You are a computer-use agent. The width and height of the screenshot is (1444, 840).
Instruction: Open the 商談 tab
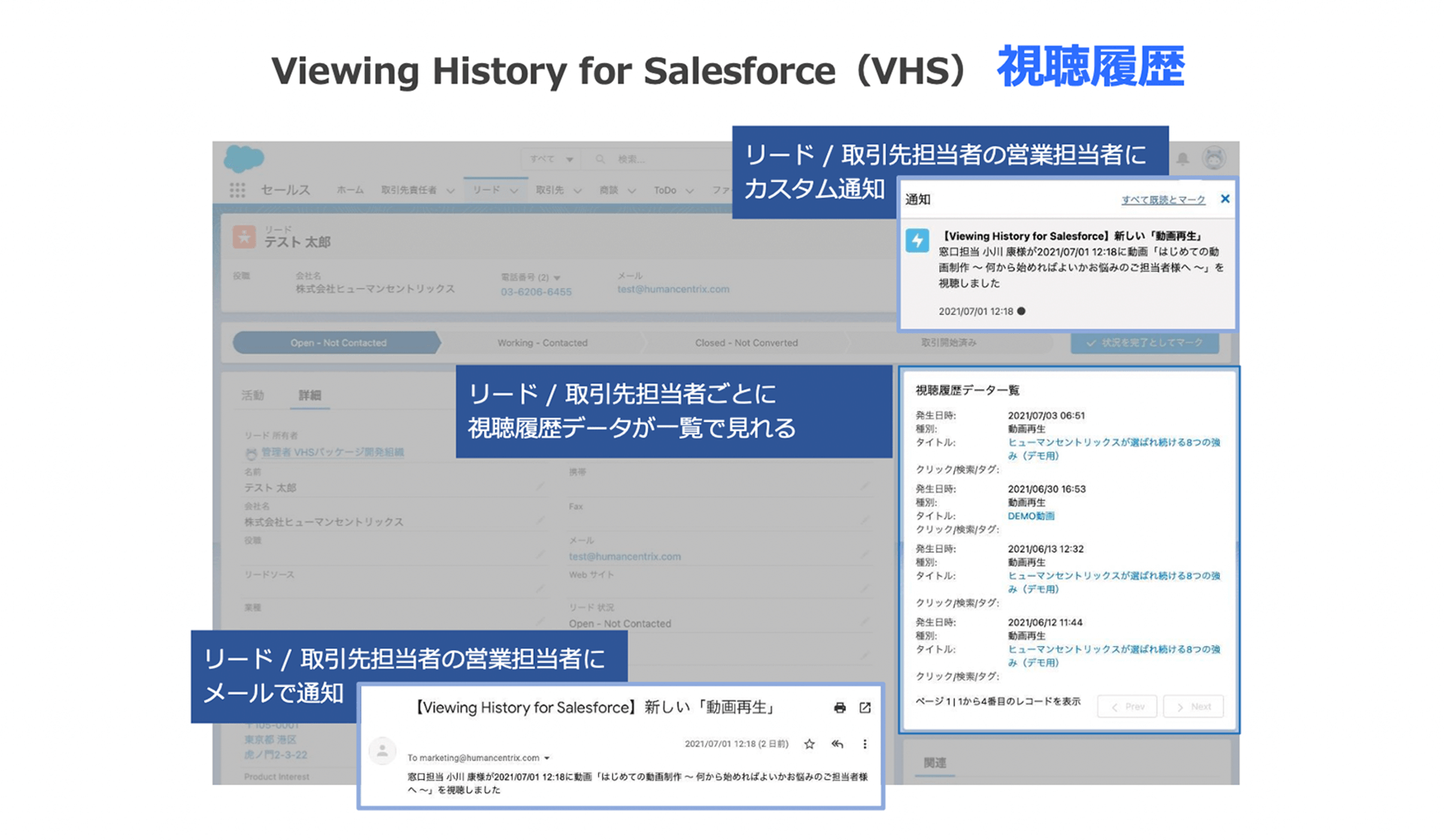[608, 190]
